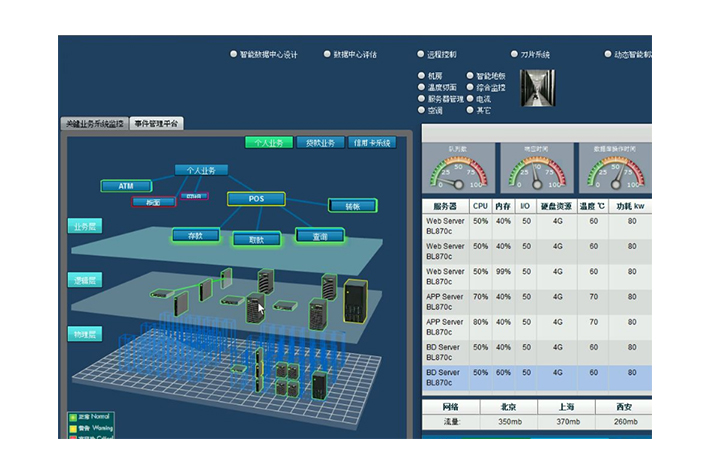Click the 350mb traffic value
This screenshot has height=473, width=709.
point(510,421)
